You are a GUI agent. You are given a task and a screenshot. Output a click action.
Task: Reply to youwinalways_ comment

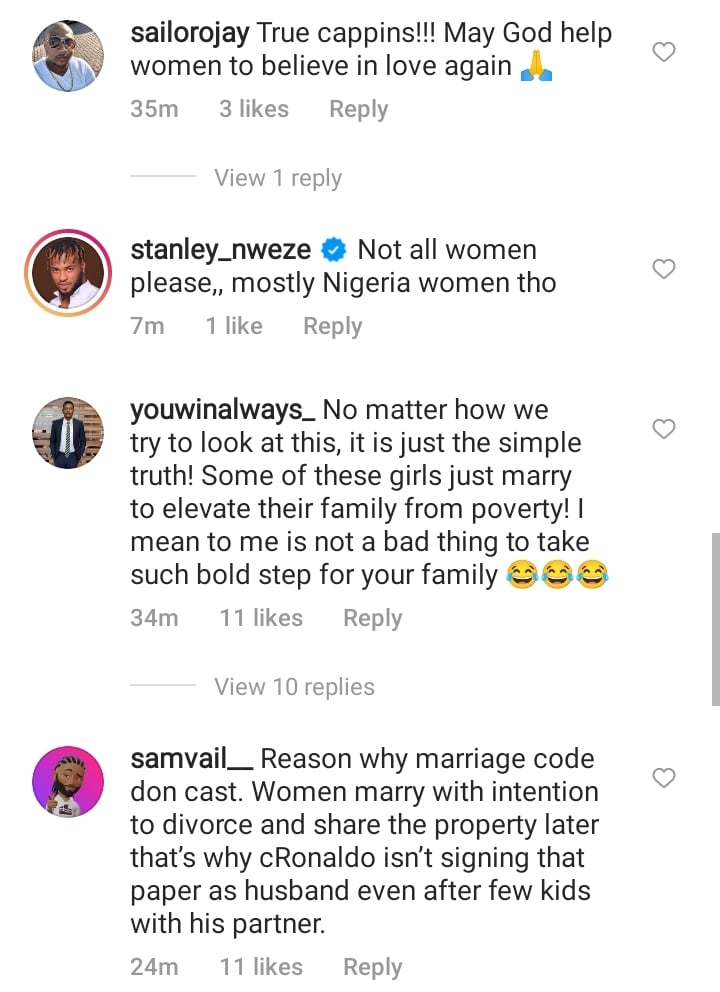[373, 618]
